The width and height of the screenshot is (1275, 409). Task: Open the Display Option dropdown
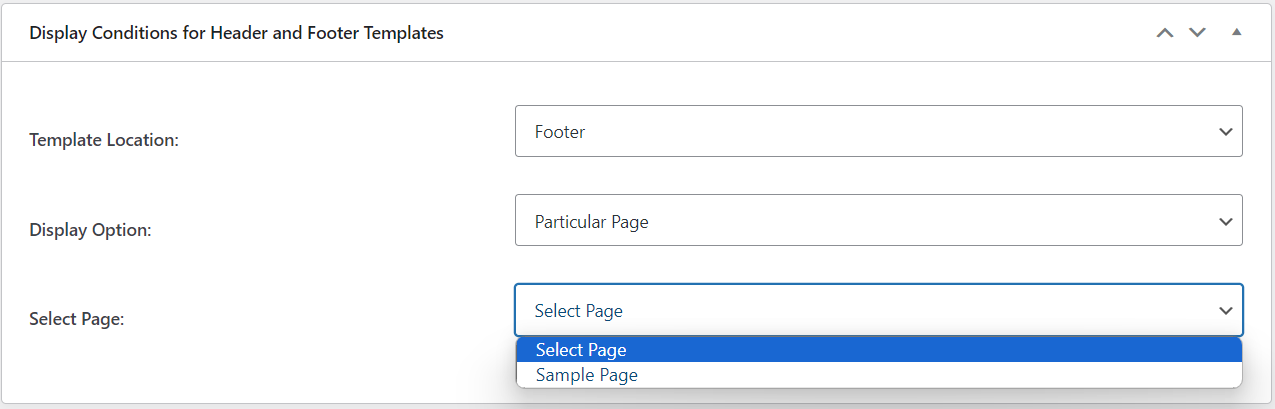coord(878,220)
